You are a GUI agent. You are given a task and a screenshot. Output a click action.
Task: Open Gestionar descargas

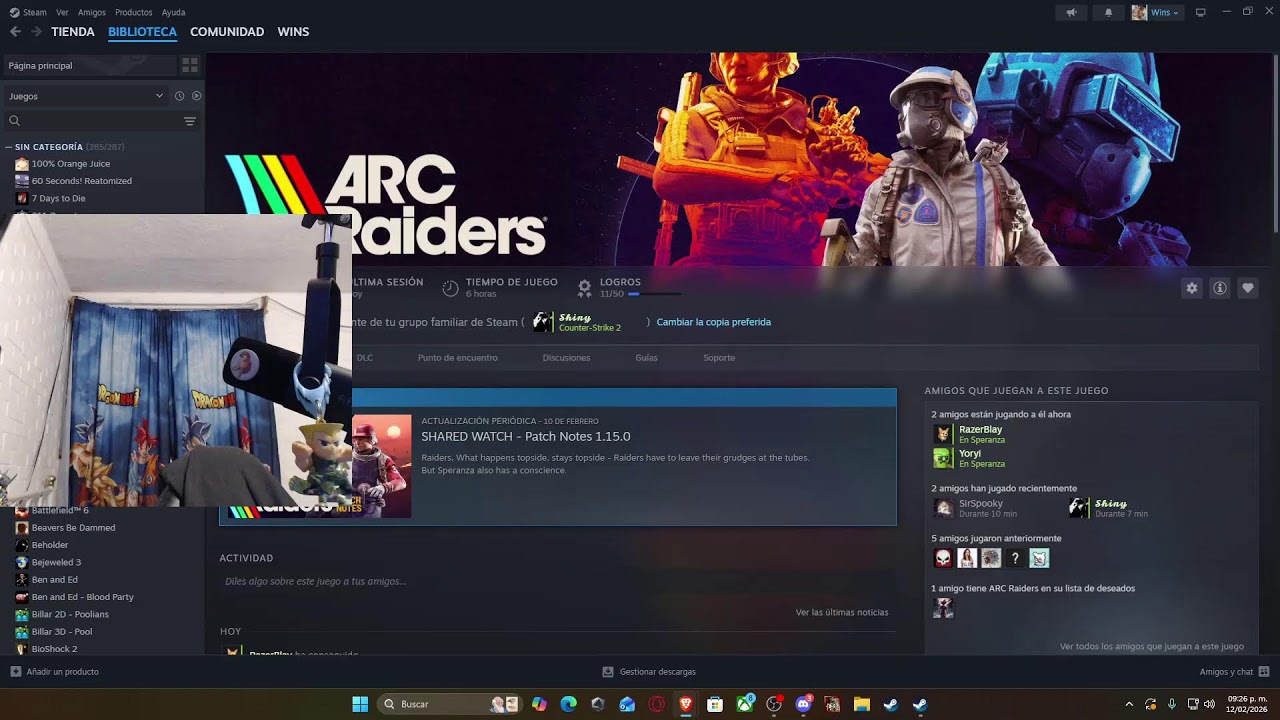[x=649, y=672]
